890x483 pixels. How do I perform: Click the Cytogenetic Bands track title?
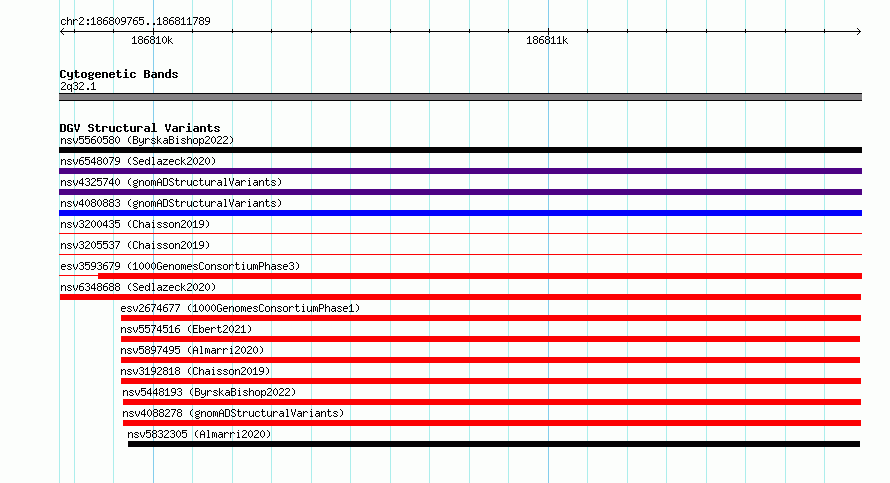coord(119,74)
